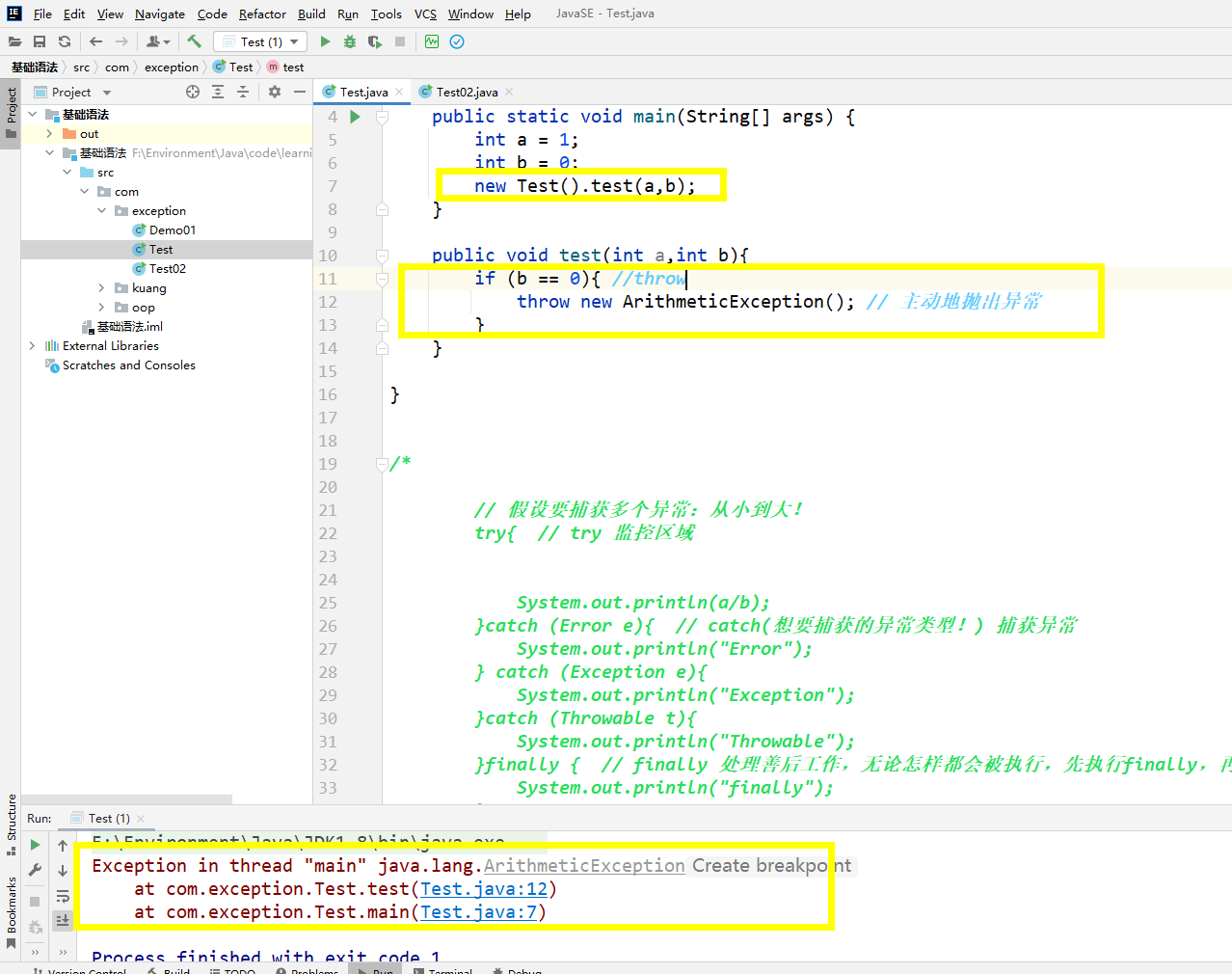1232x974 pixels.
Task: Click the Save All disk icon
Action: click(40, 41)
